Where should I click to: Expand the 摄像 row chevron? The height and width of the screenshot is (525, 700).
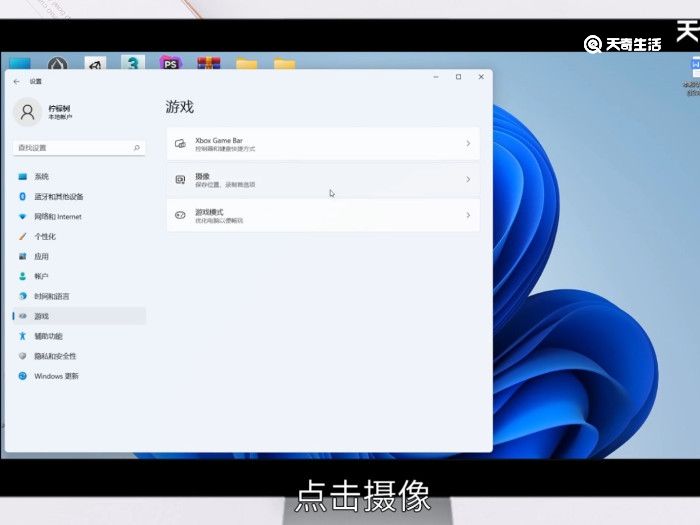pos(468,179)
